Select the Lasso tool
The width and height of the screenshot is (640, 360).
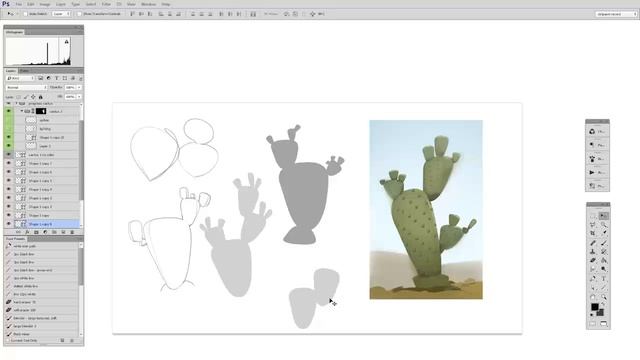coord(593,224)
